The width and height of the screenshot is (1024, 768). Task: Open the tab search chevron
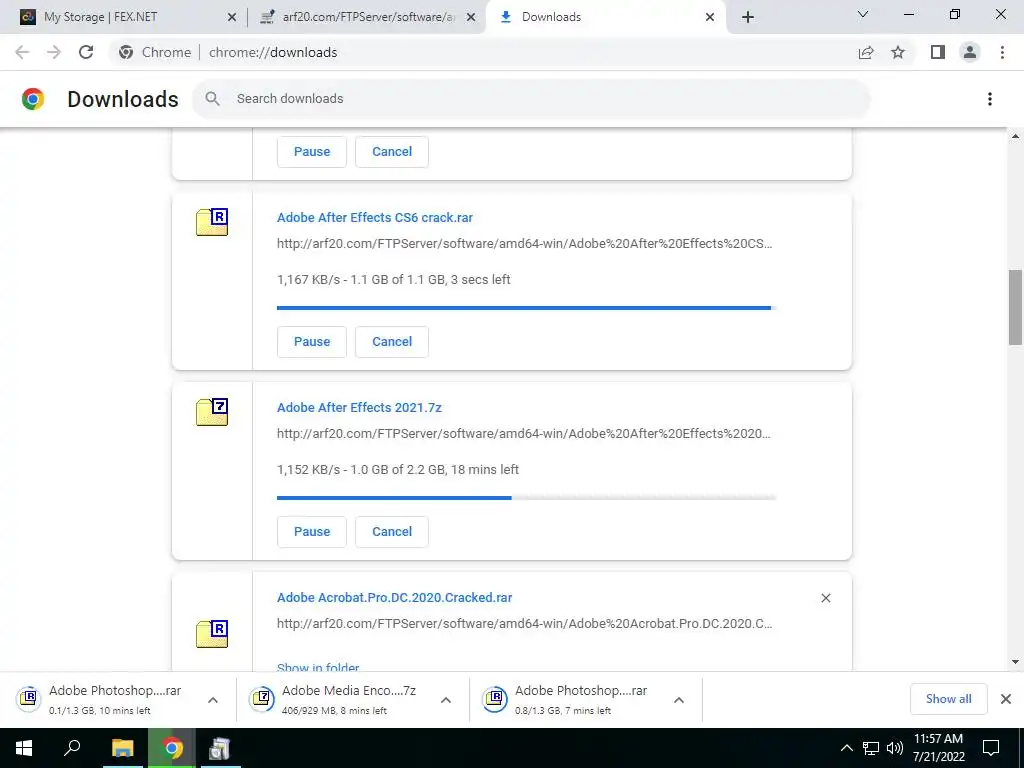coord(863,14)
